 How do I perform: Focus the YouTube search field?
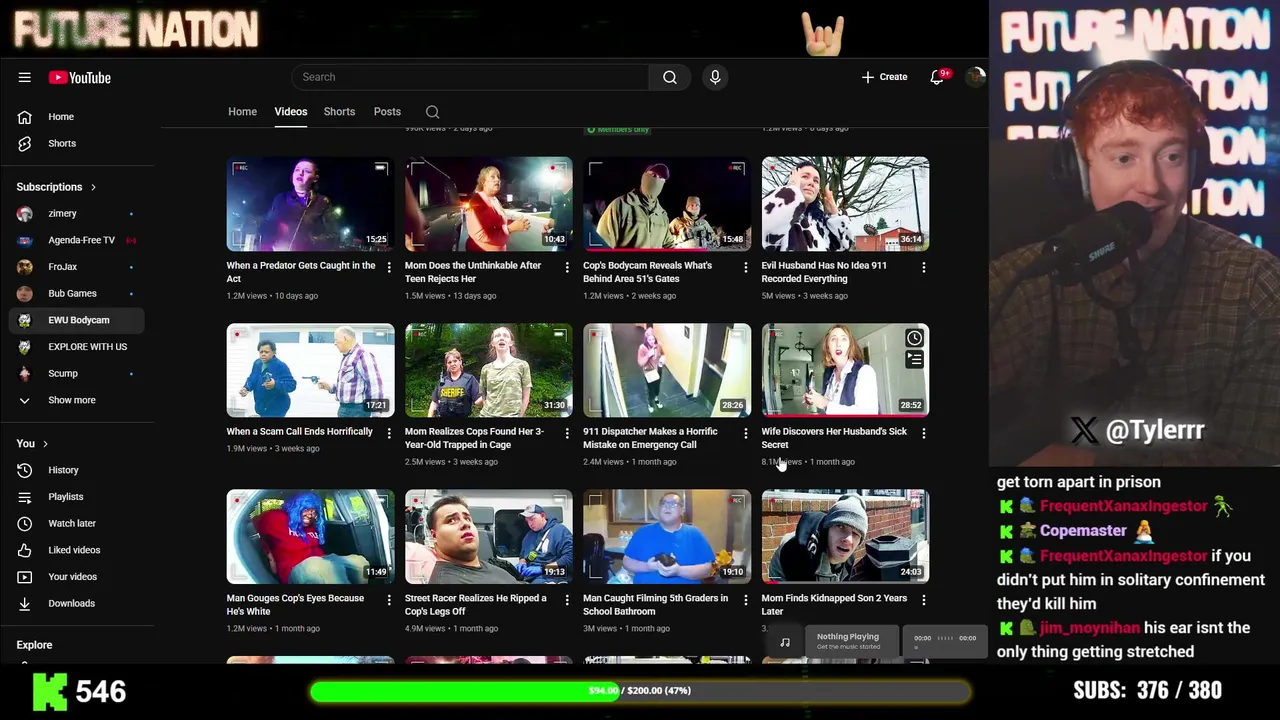pyautogui.click(x=470, y=77)
